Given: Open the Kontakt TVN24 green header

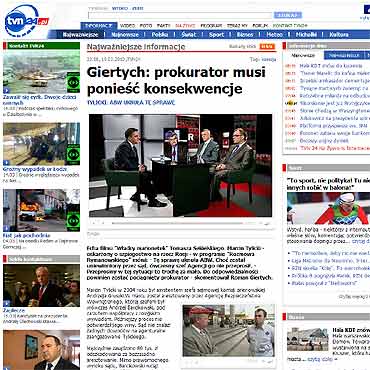Looking at the screenshot, I should [41, 46].
